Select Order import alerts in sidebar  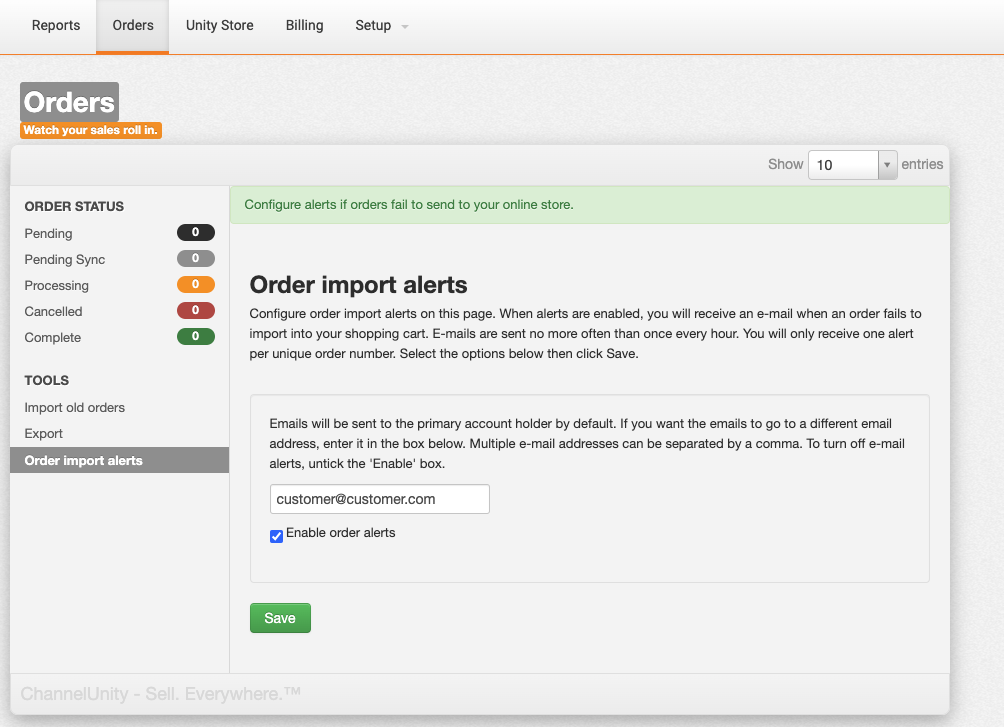(83, 460)
